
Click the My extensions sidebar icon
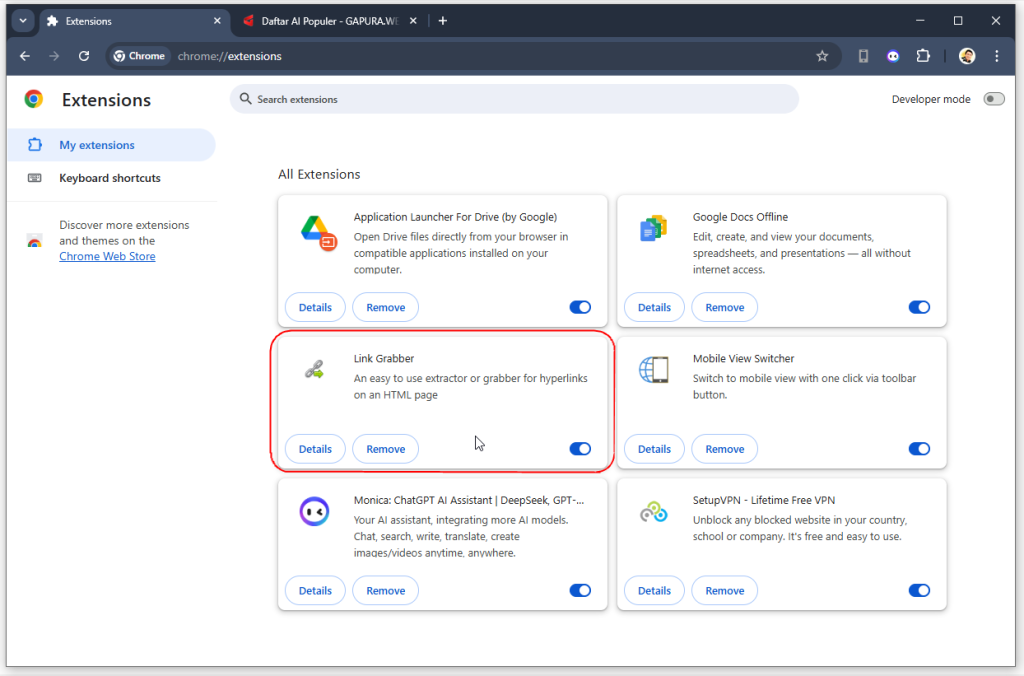[35, 145]
